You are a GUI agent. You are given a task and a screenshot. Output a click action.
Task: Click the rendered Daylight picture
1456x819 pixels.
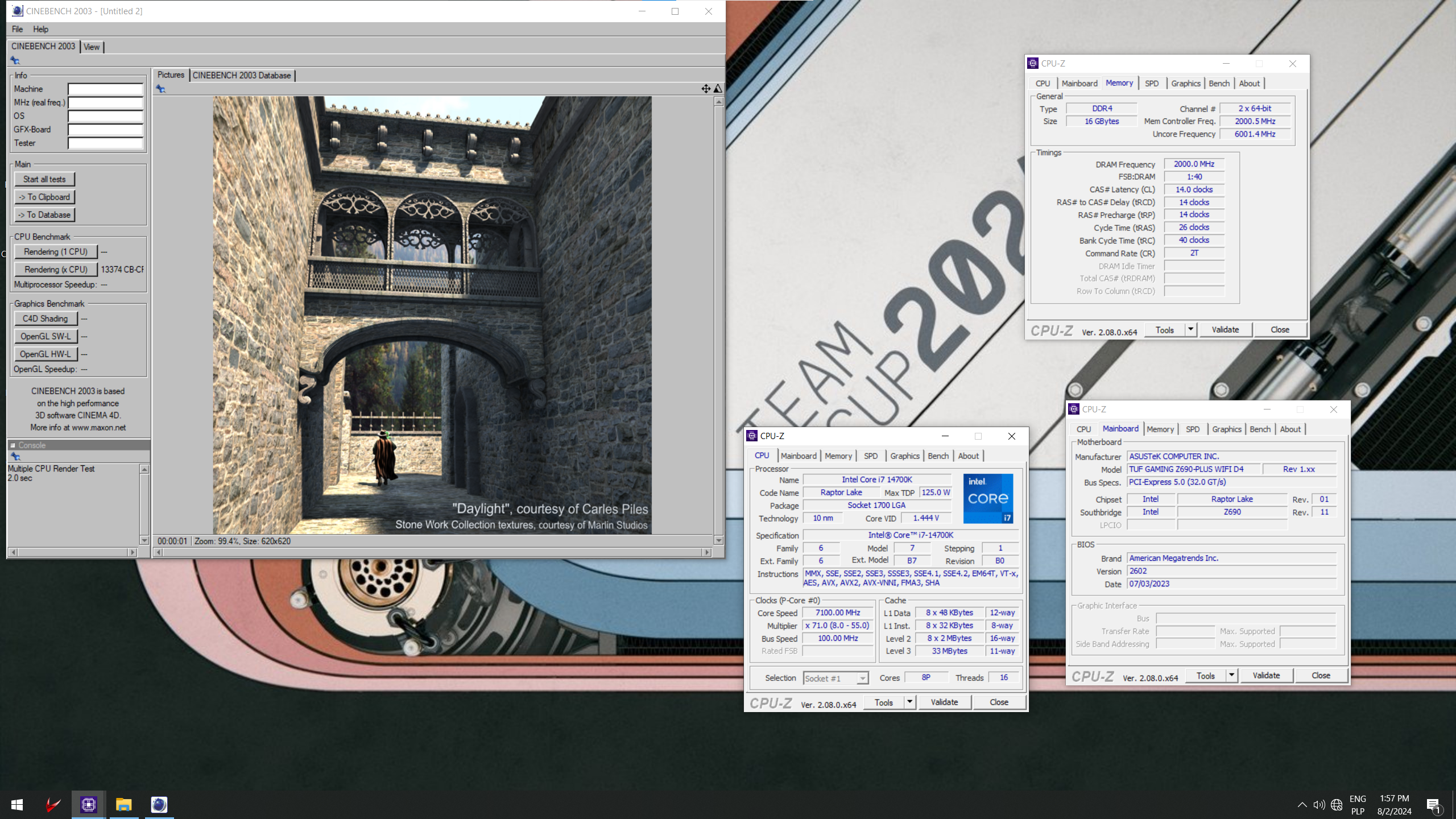(x=432, y=315)
